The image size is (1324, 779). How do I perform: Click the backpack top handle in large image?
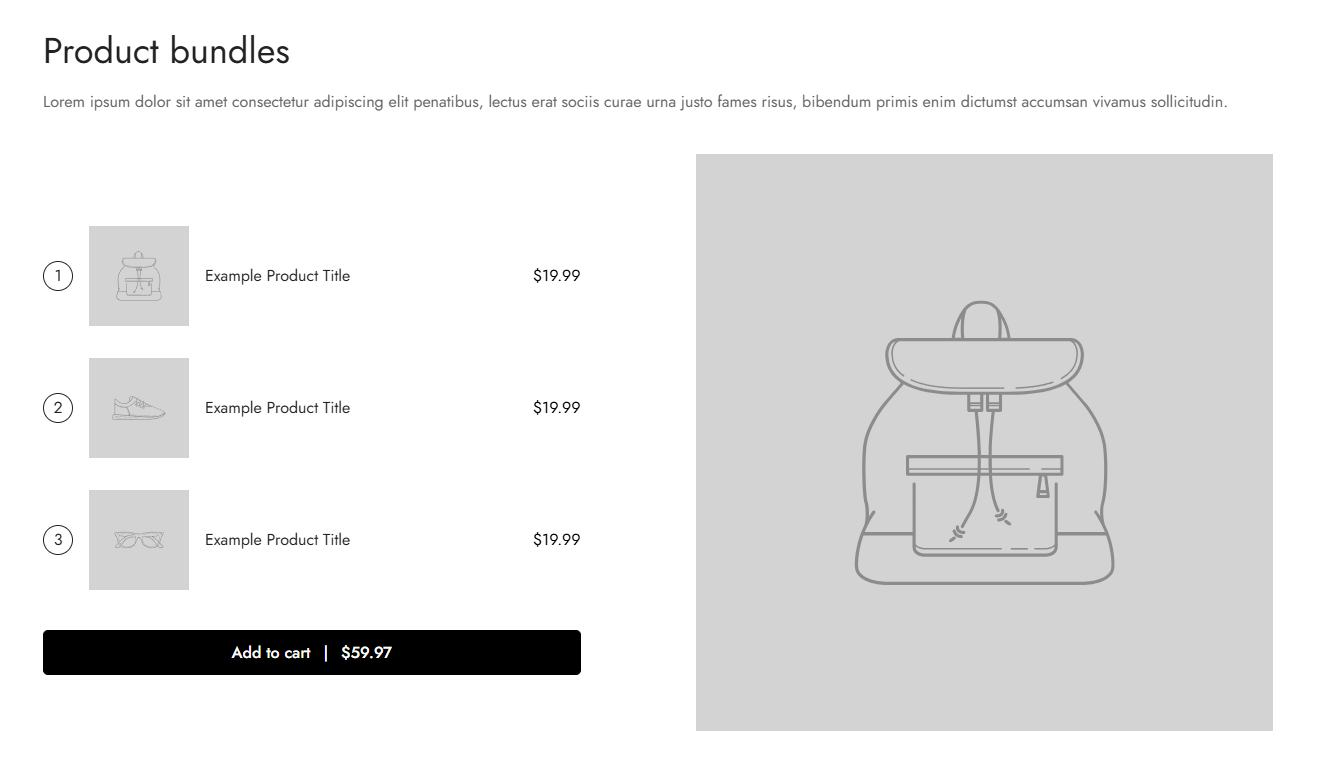click(981, 320)
